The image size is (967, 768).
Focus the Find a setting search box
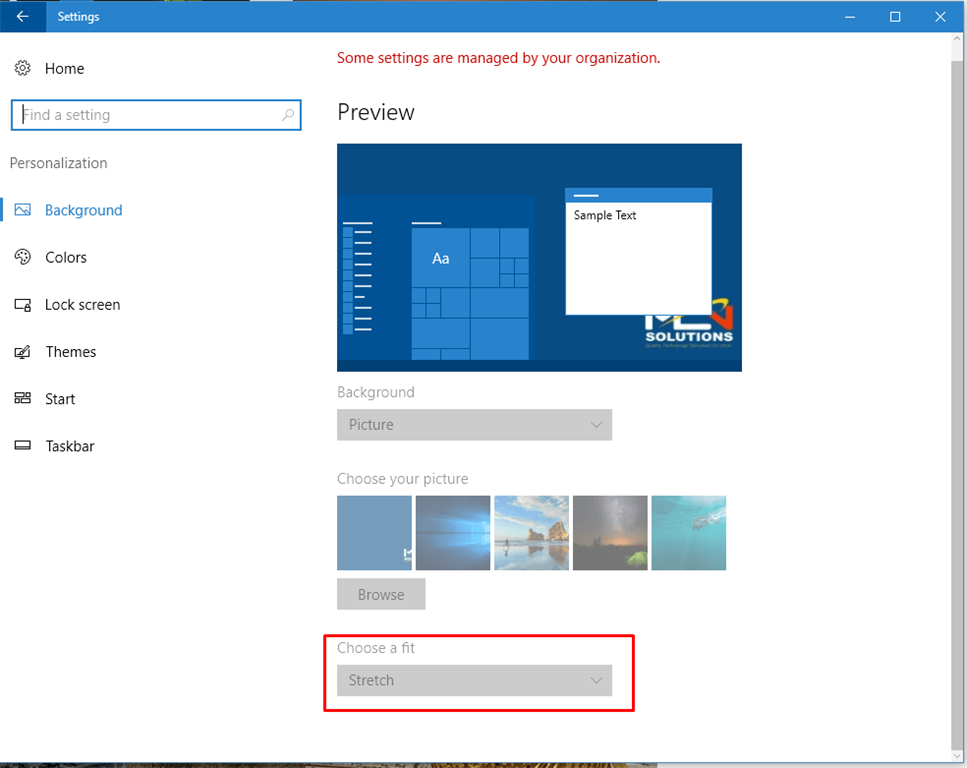[156, 115]
